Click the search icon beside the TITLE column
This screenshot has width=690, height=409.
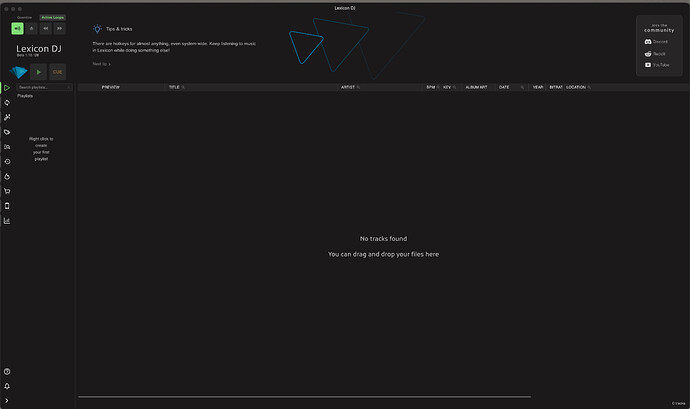183,87
